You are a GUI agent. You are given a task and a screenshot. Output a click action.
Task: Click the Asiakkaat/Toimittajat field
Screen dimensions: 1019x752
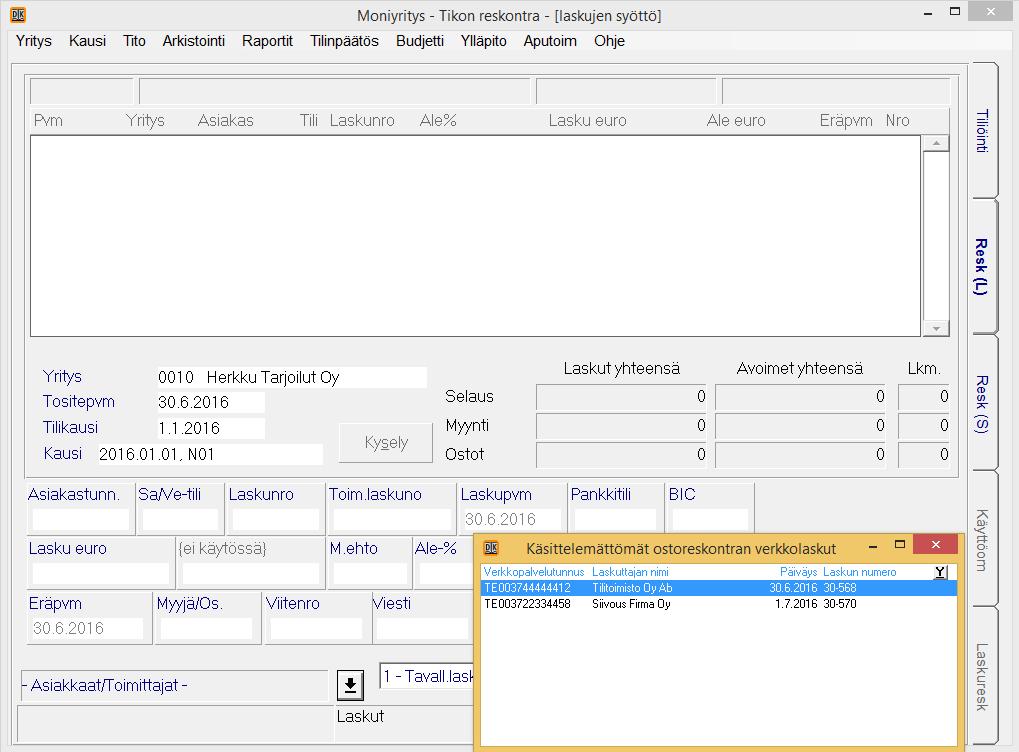[x=174, y=686]
